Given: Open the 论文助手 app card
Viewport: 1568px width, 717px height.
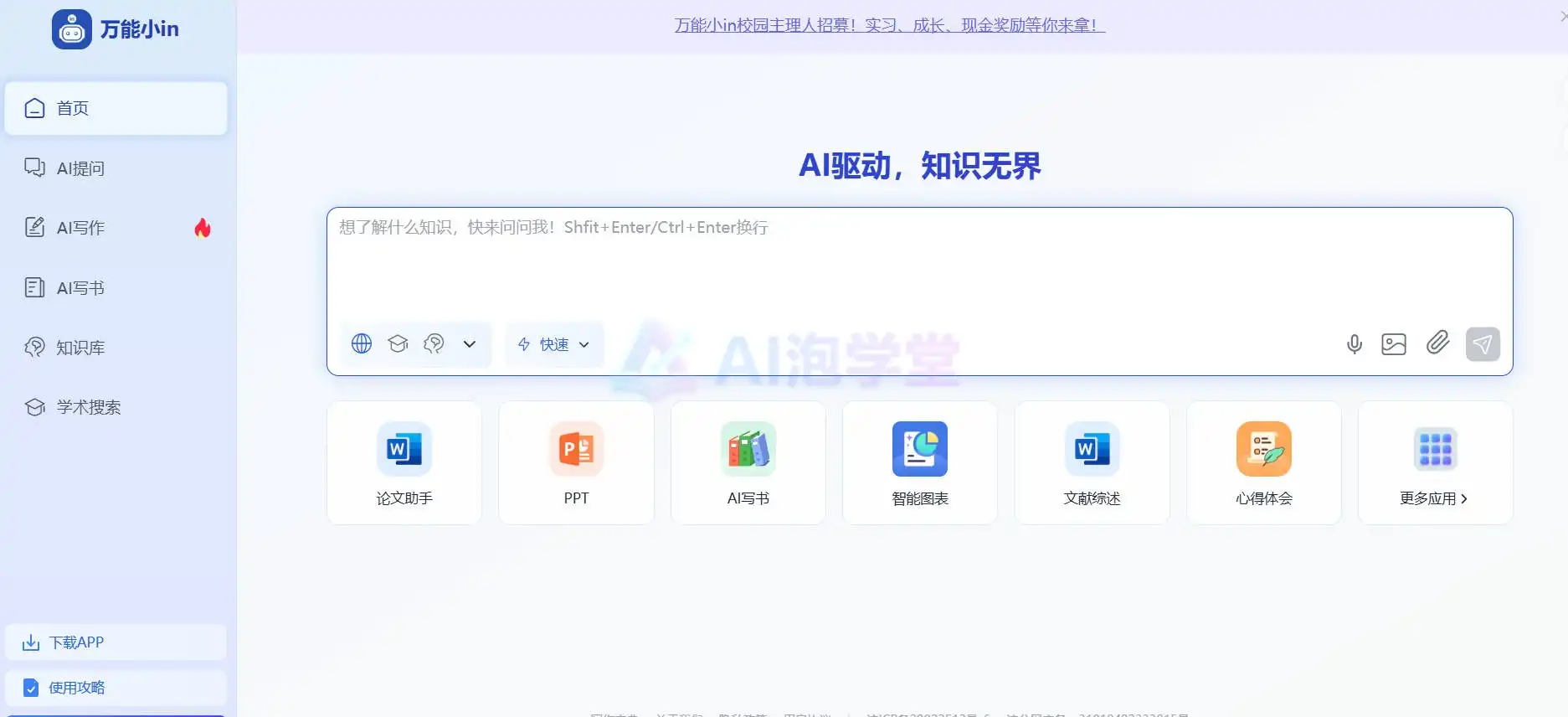Looking at the screenshot, I should [404, 462].
